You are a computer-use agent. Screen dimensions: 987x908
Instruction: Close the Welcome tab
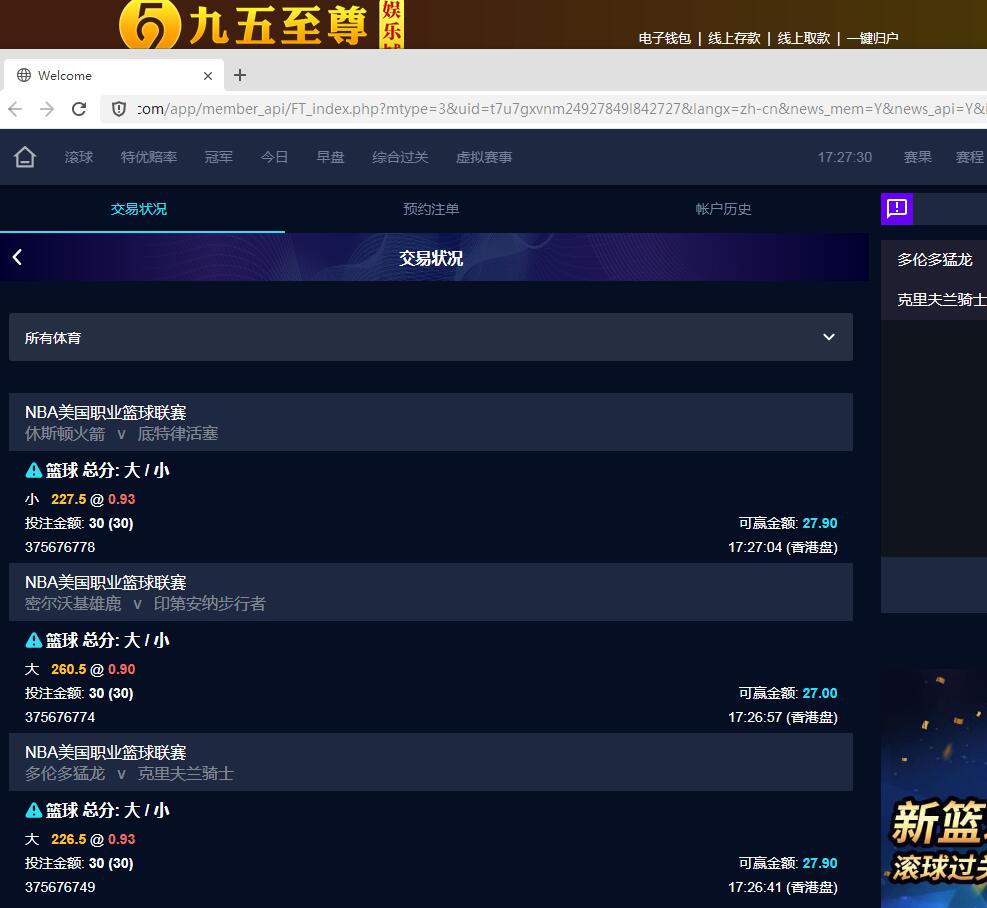[208, 76]
